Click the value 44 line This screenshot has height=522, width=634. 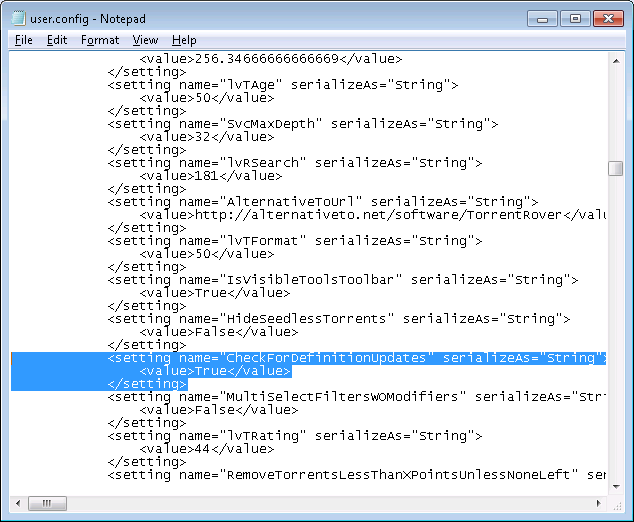(207, 449)
